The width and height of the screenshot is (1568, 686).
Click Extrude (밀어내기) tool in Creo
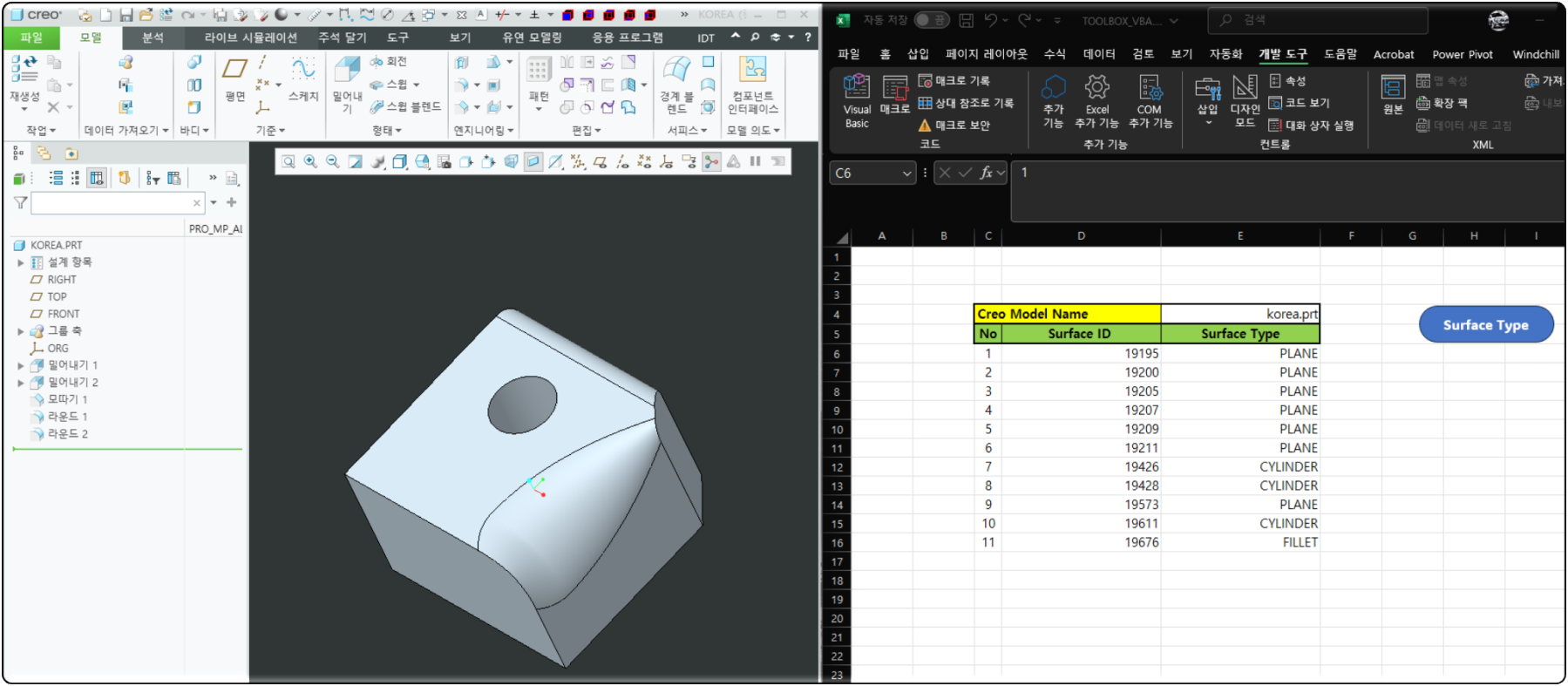click(347, 85)
